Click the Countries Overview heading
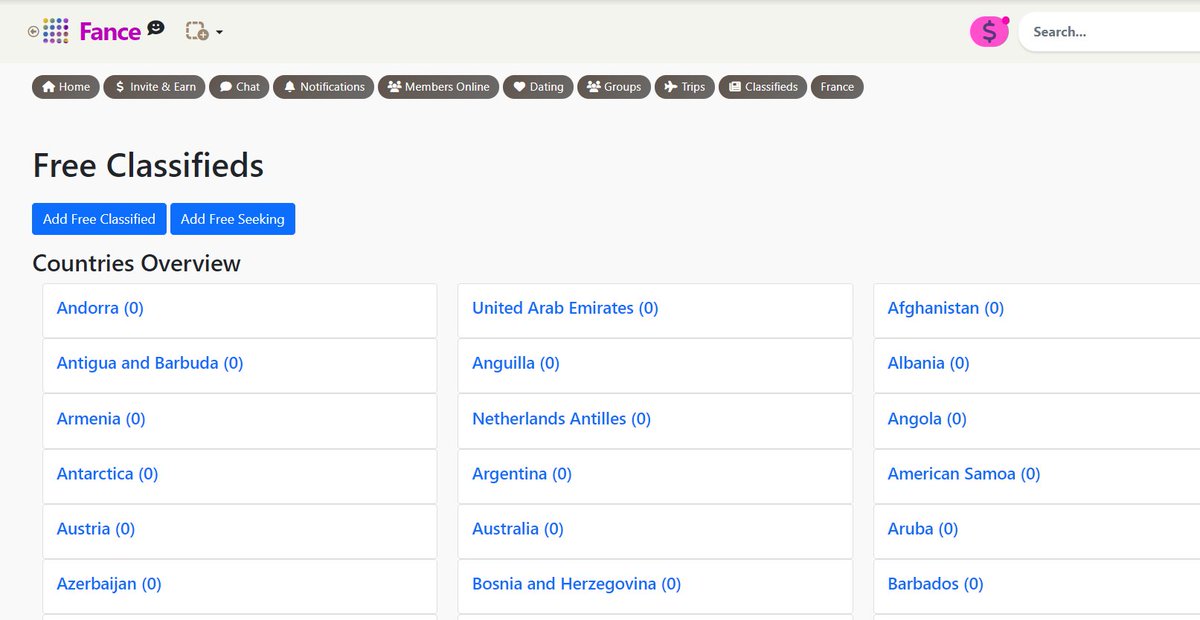Image resolution: width=1200 pixels, height=620 pixels. point(137,264)
